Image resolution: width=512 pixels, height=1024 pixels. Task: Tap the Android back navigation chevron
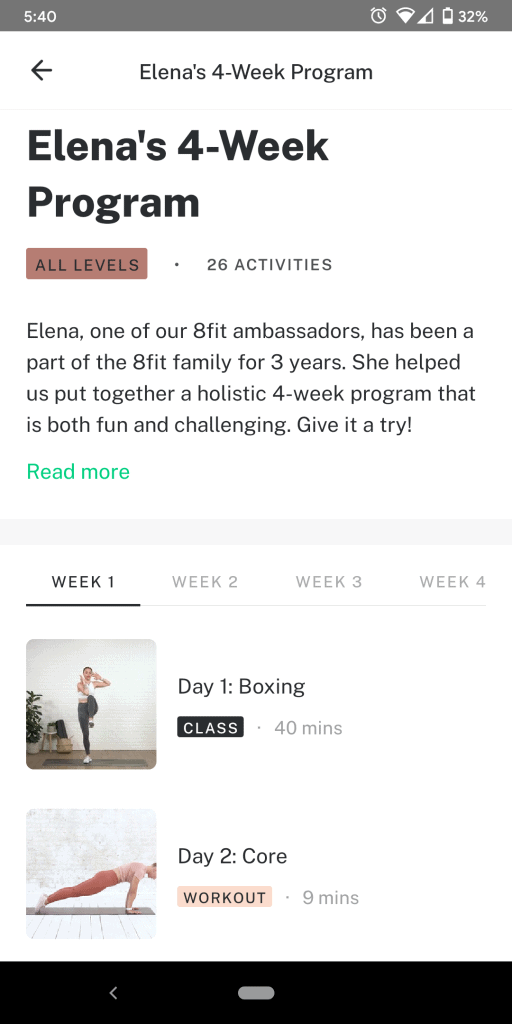(x=113, y=993)
